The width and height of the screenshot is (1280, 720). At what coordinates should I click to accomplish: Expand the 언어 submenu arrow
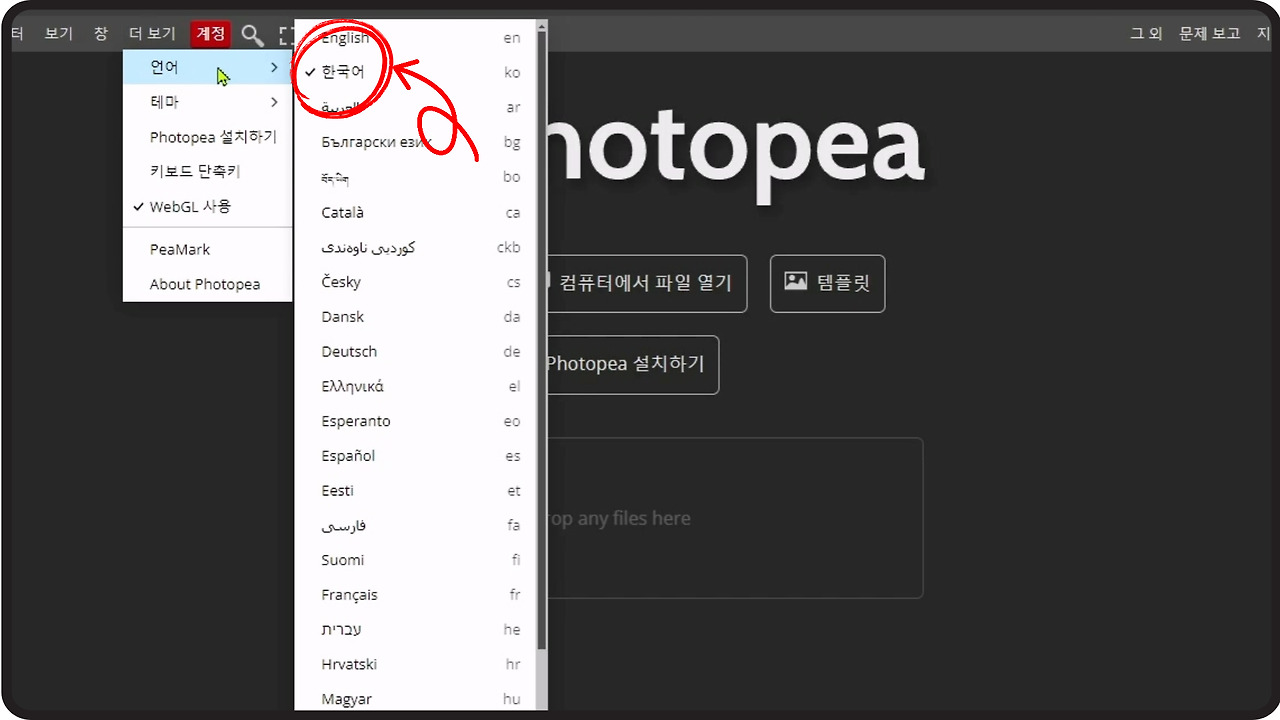274,67
